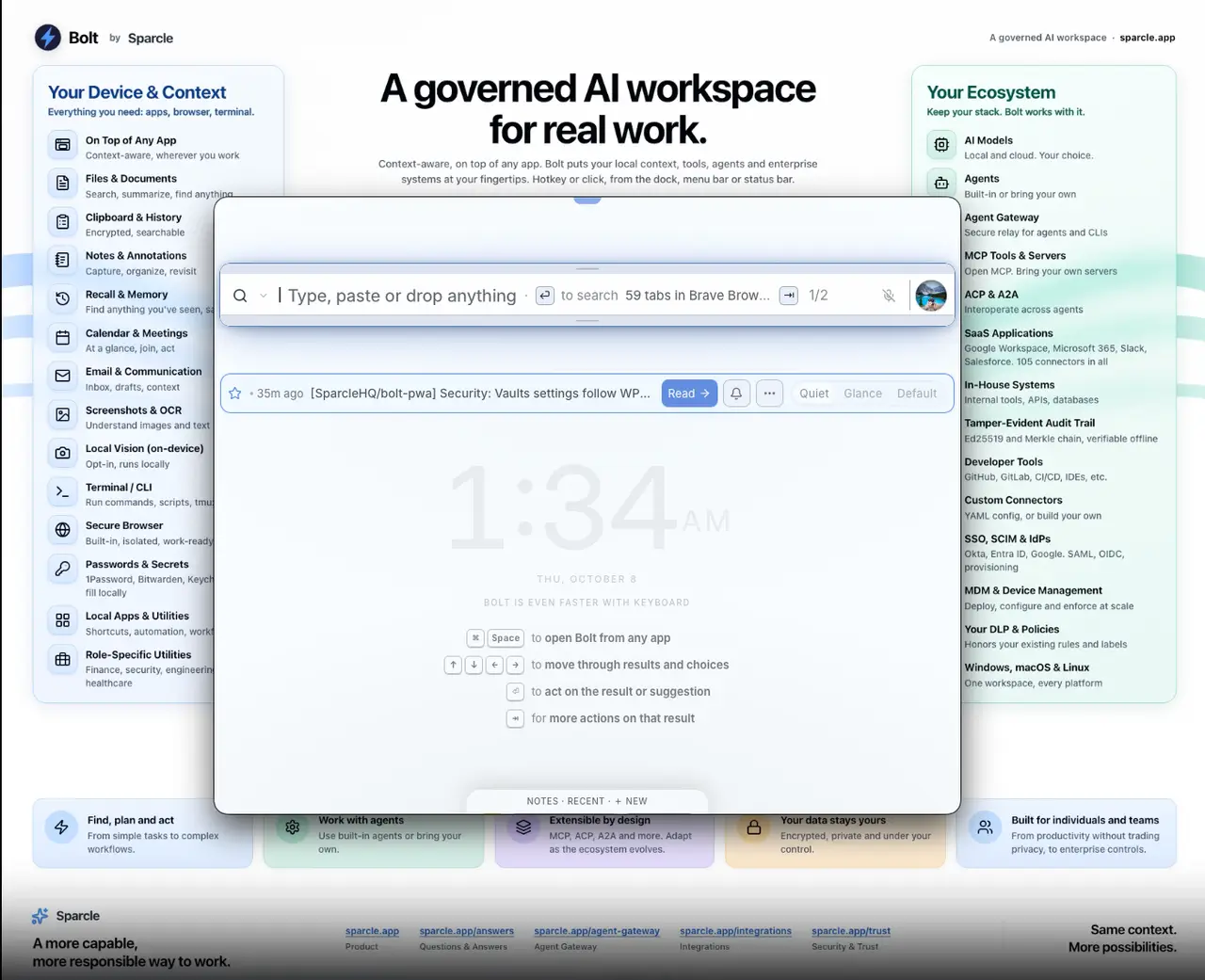Click the Agents robot icon
Screen dimensions: 1205x980
[x=941, y=184]
